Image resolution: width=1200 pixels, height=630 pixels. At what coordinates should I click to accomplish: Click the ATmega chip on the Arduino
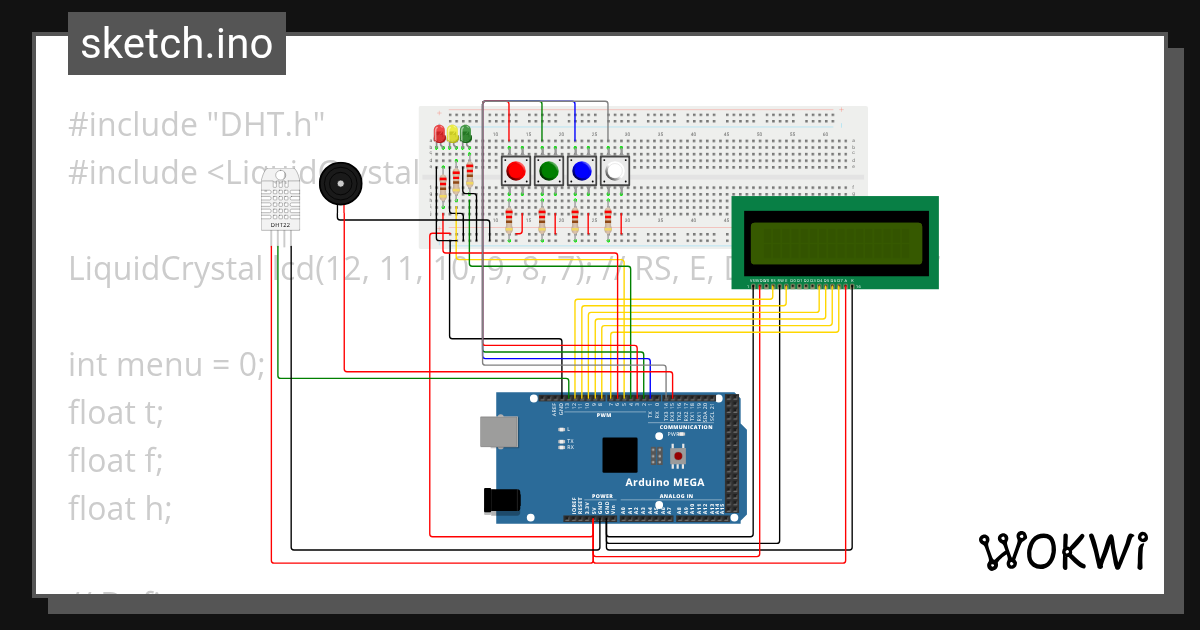tap(620, 455)
